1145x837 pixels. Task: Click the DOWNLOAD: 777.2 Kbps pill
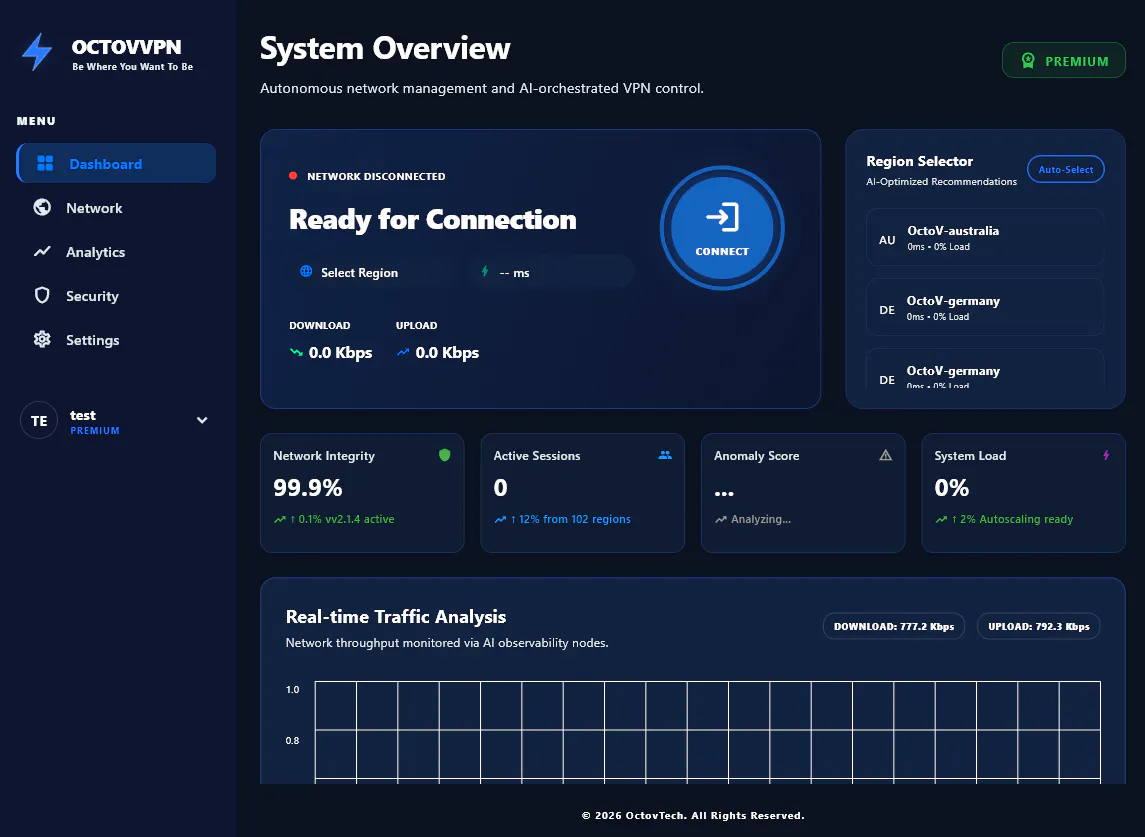pos(894,626)
